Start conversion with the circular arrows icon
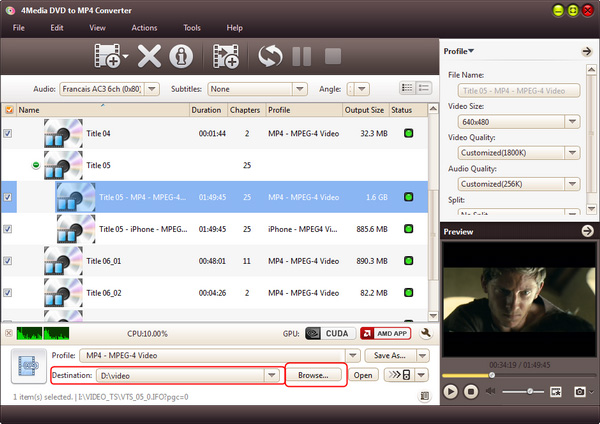This screenshot has height=424, width=600. pos(270,57)
